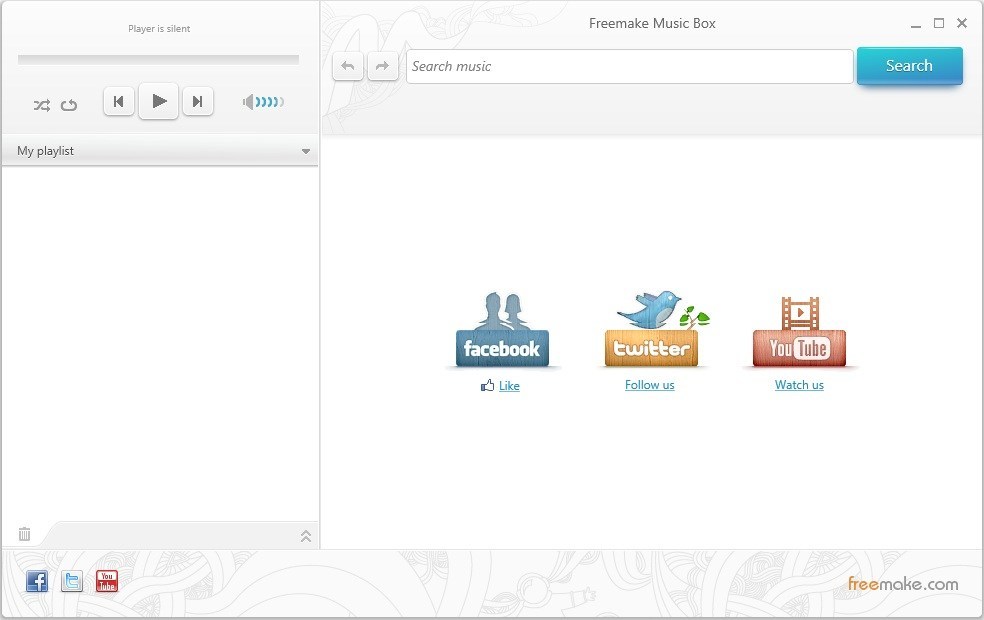Viewport: 984px width, 620px height.
Task: Skip to the next track
Action: pos(198,101)
